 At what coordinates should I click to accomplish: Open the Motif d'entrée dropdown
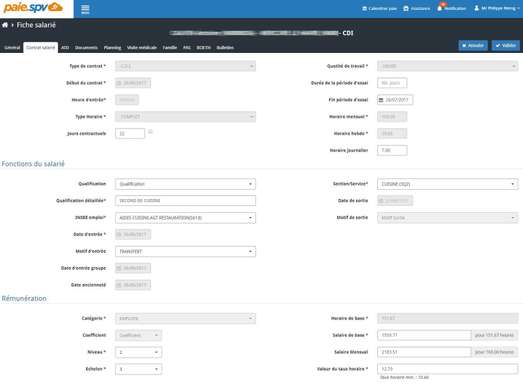click(x=185, y=251)
